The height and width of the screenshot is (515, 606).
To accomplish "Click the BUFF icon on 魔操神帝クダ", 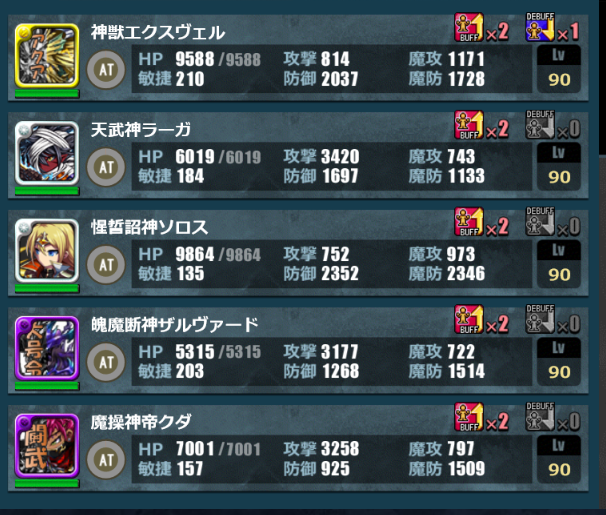I will (469, 417).
